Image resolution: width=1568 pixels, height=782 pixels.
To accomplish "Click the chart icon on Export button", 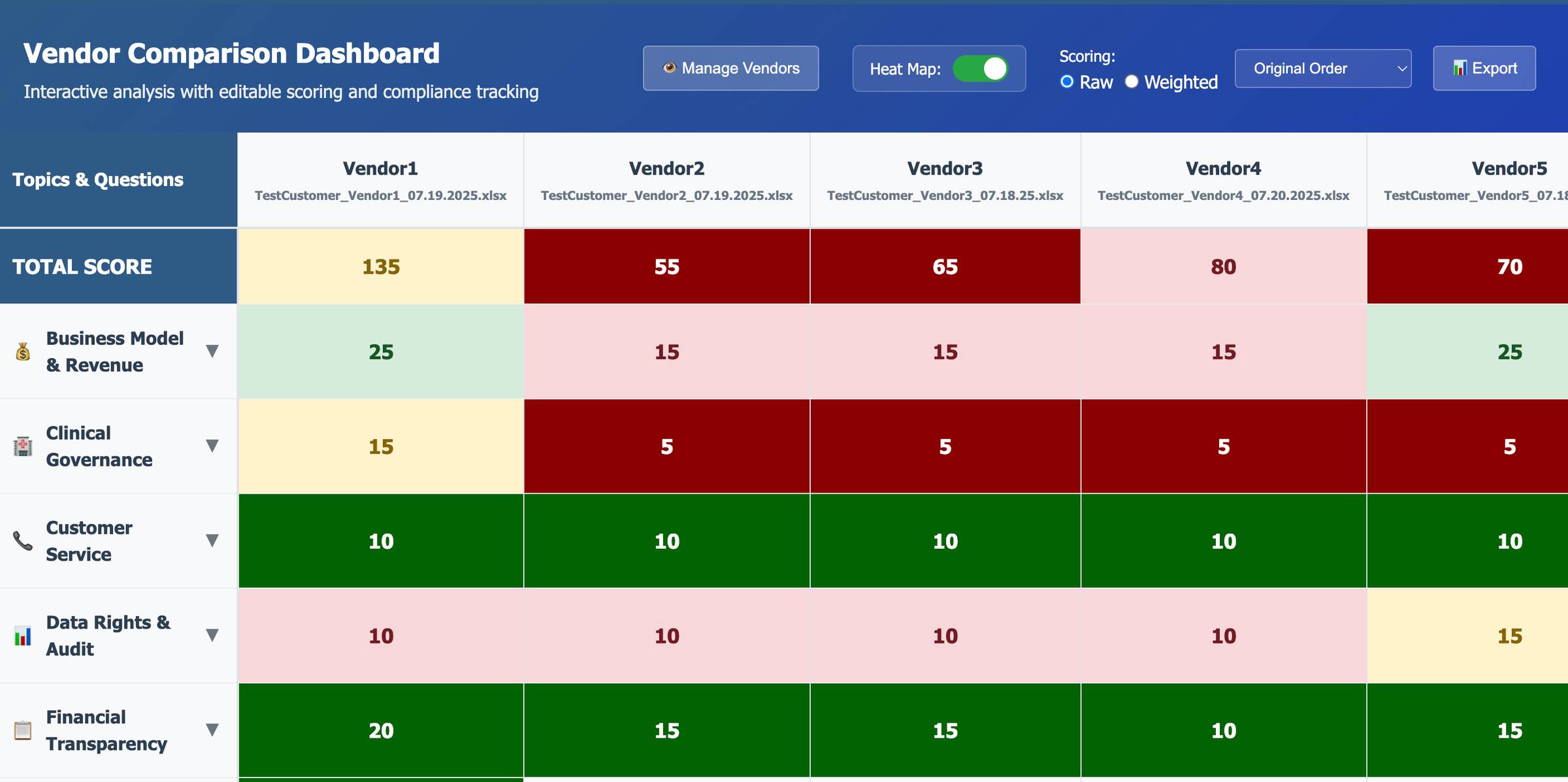I will pos(1460,68).
